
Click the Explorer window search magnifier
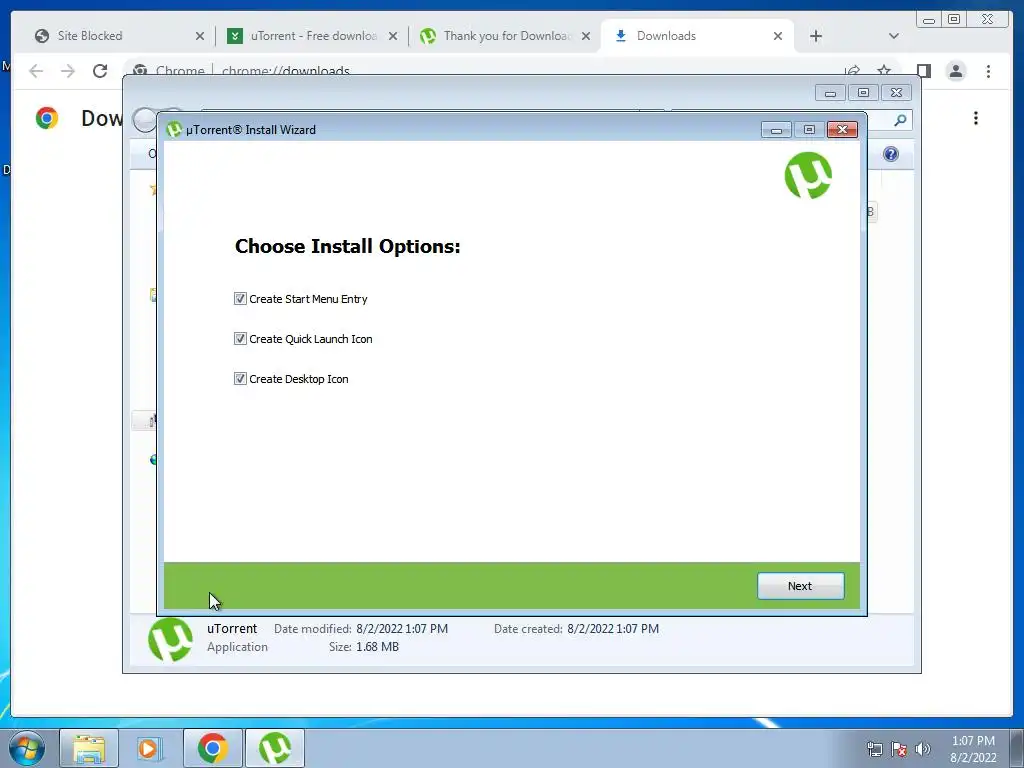click(900, 120)
